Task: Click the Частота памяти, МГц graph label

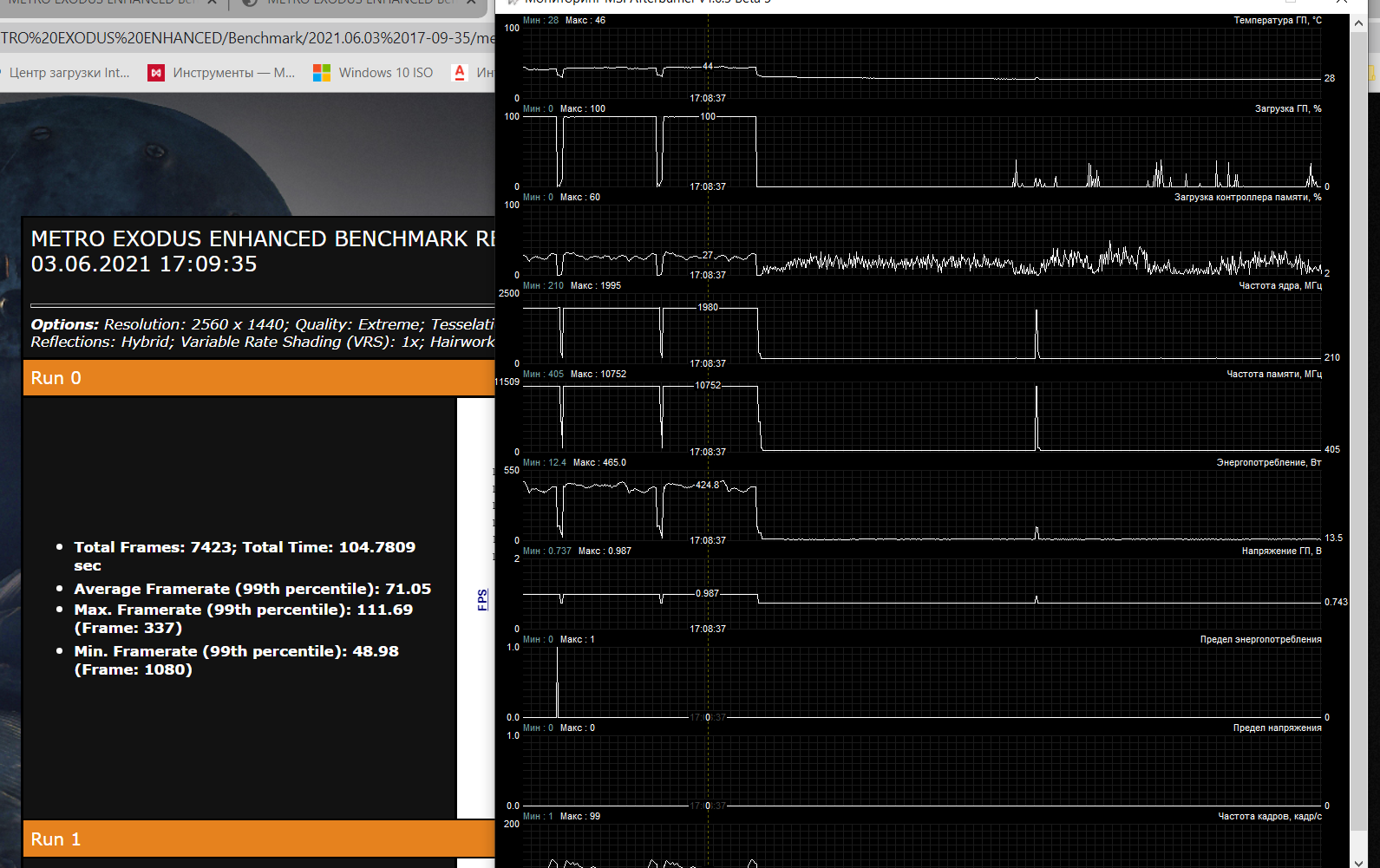Action: click(x=1274, y=374)
